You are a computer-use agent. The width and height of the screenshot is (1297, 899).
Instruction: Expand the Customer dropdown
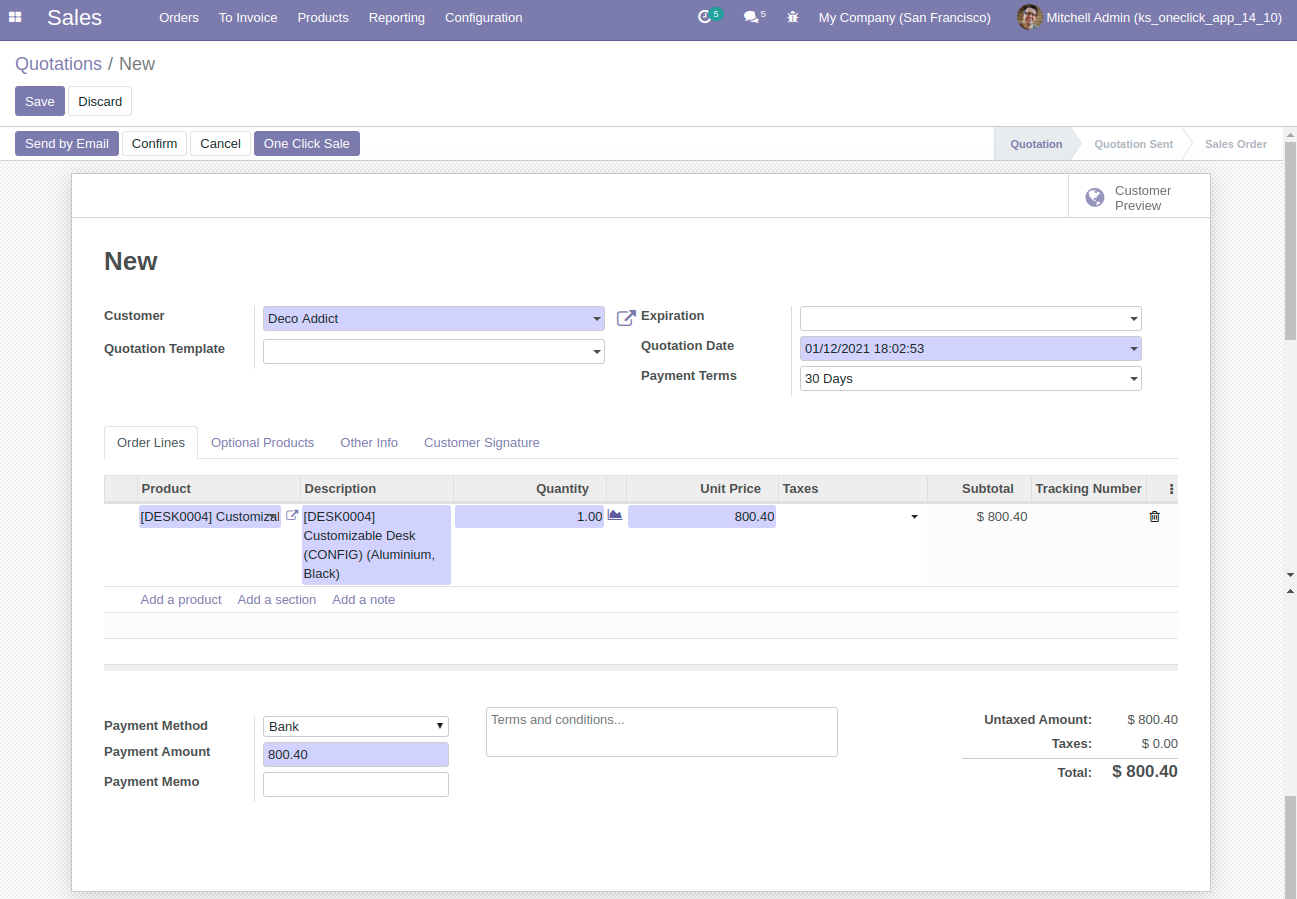(x=596, y=319)
